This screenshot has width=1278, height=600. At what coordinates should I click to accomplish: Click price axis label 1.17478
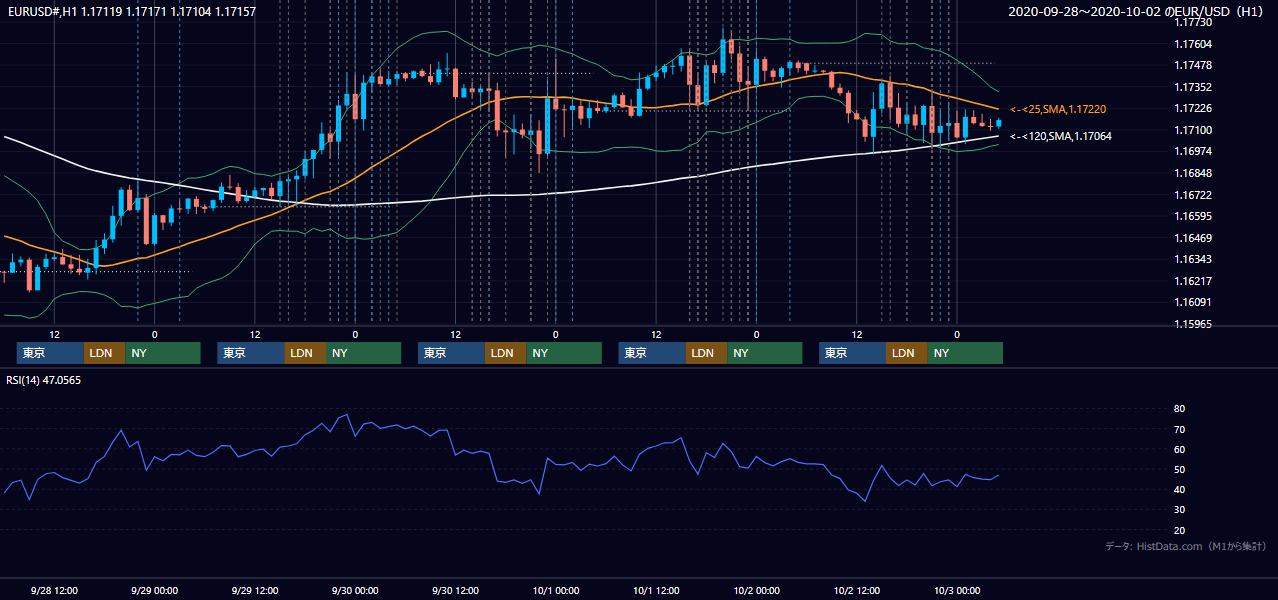pyautogui.click(x=1193, y=66)
